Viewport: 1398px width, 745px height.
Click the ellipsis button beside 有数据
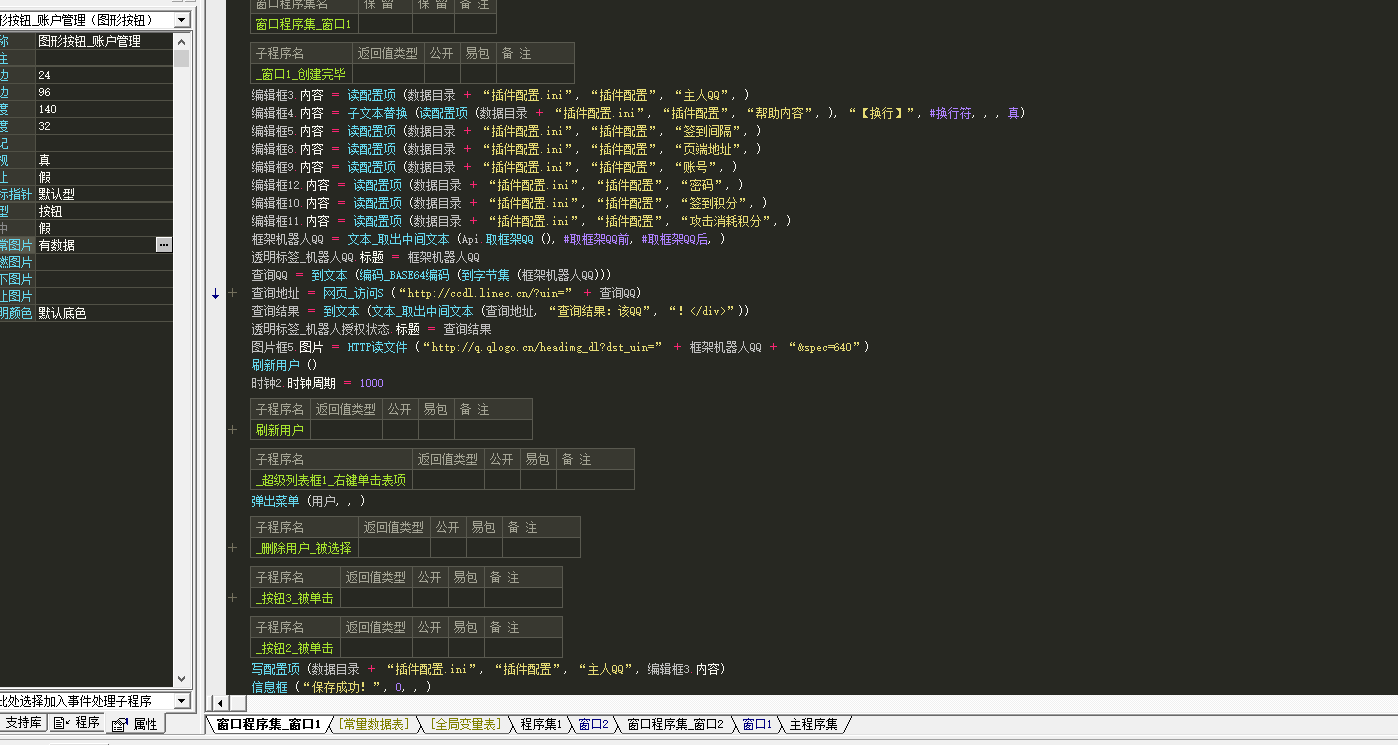click(x=164, y=245)
